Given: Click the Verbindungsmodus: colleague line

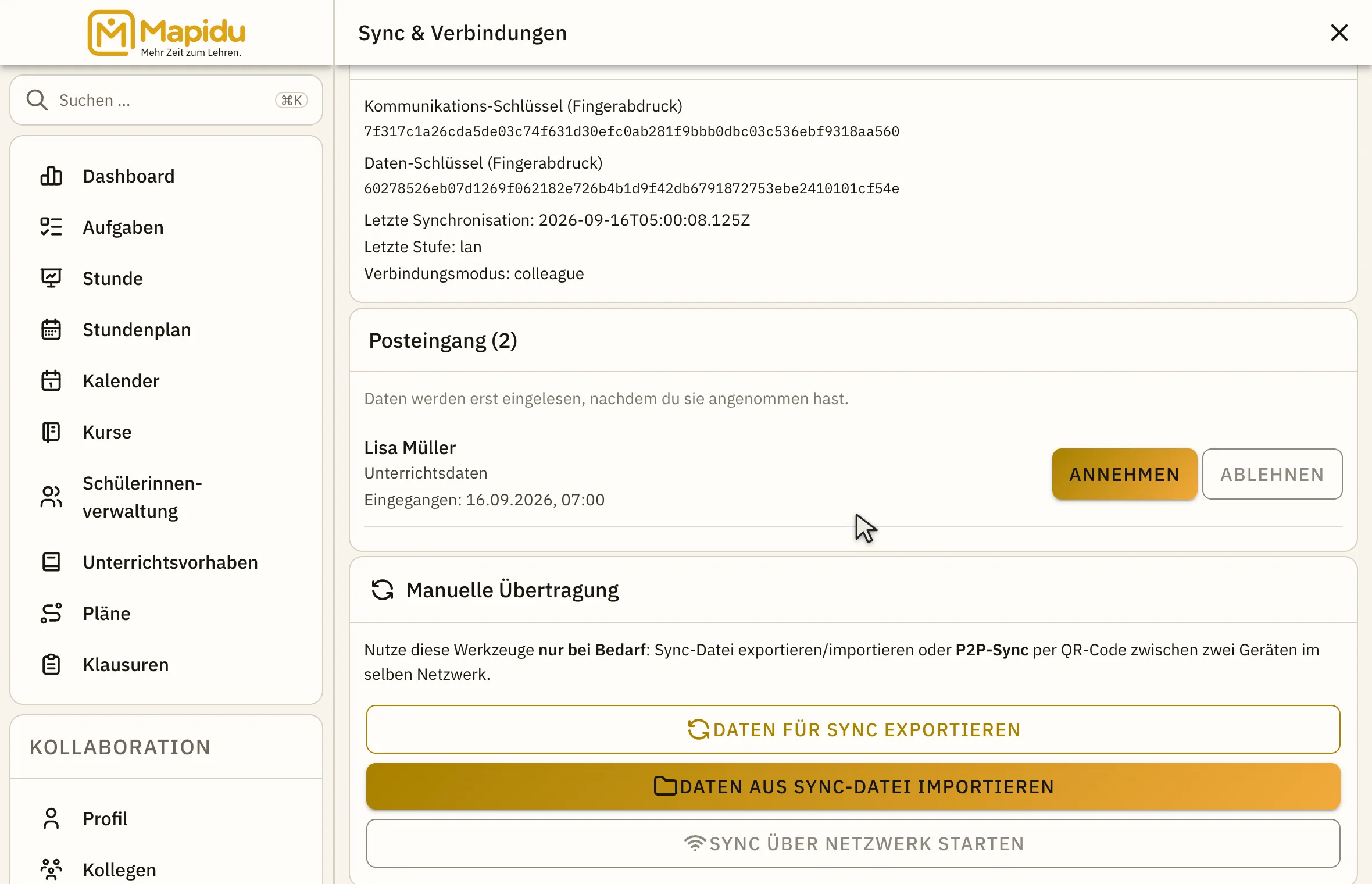Looking at the screenshot, I should pyautogui.click(x=474, y=273).
